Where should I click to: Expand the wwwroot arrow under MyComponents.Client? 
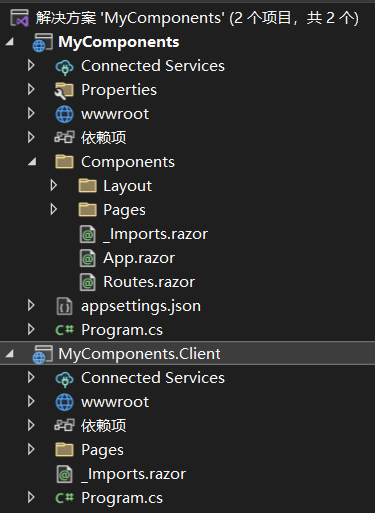click(x=31, y=401)
